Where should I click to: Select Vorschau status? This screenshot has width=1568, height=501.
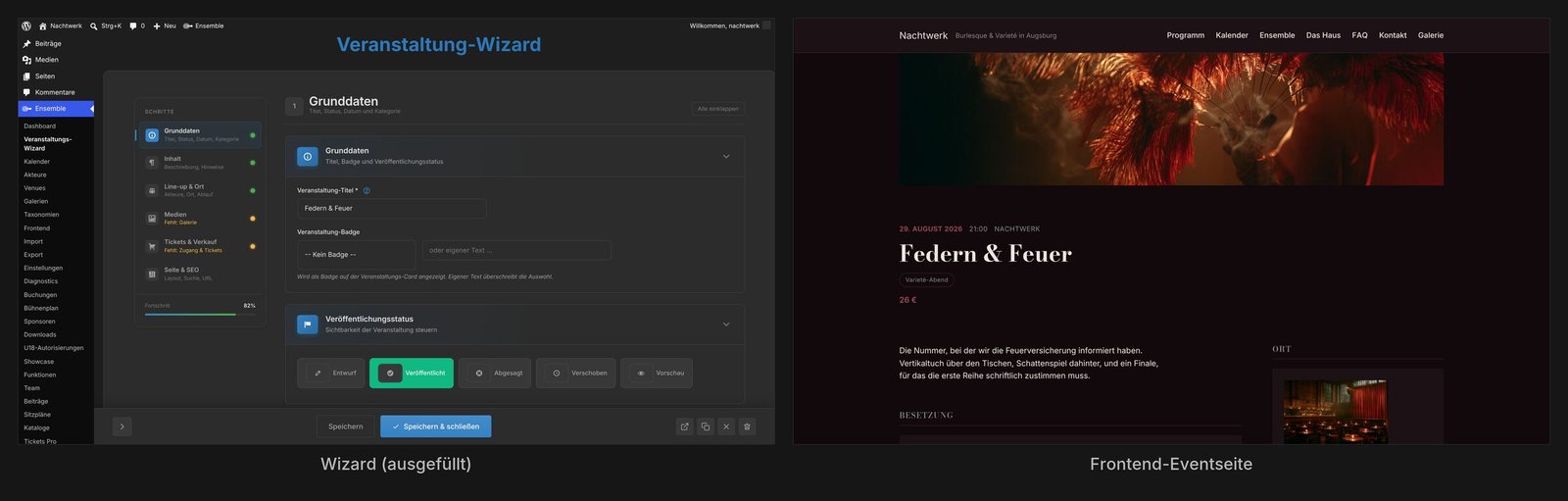click(657, 374)
